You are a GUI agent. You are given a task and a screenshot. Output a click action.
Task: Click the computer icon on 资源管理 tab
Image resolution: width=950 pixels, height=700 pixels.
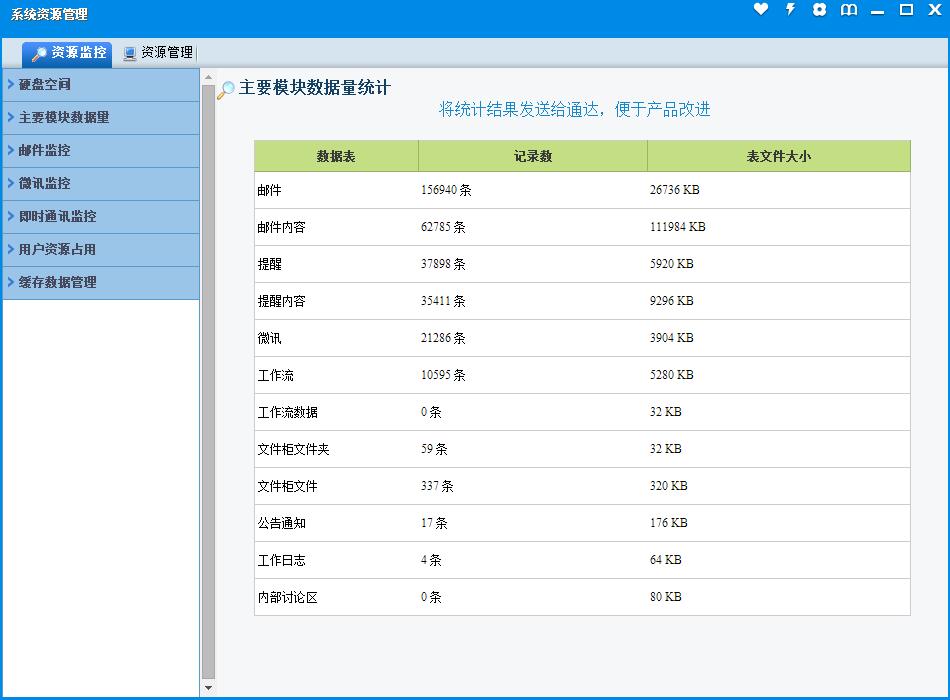130,54
